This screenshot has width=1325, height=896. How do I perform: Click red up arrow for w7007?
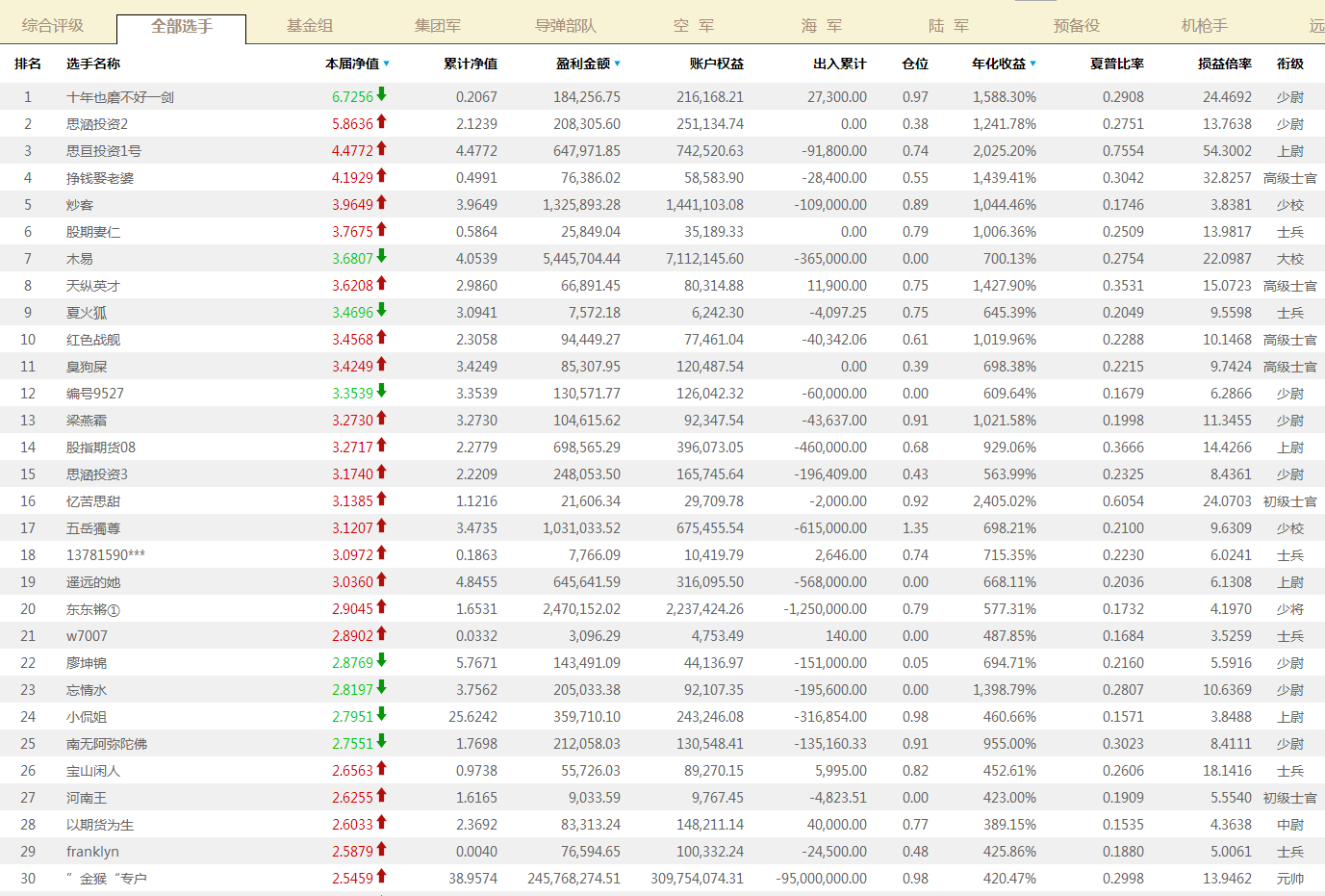382,633
